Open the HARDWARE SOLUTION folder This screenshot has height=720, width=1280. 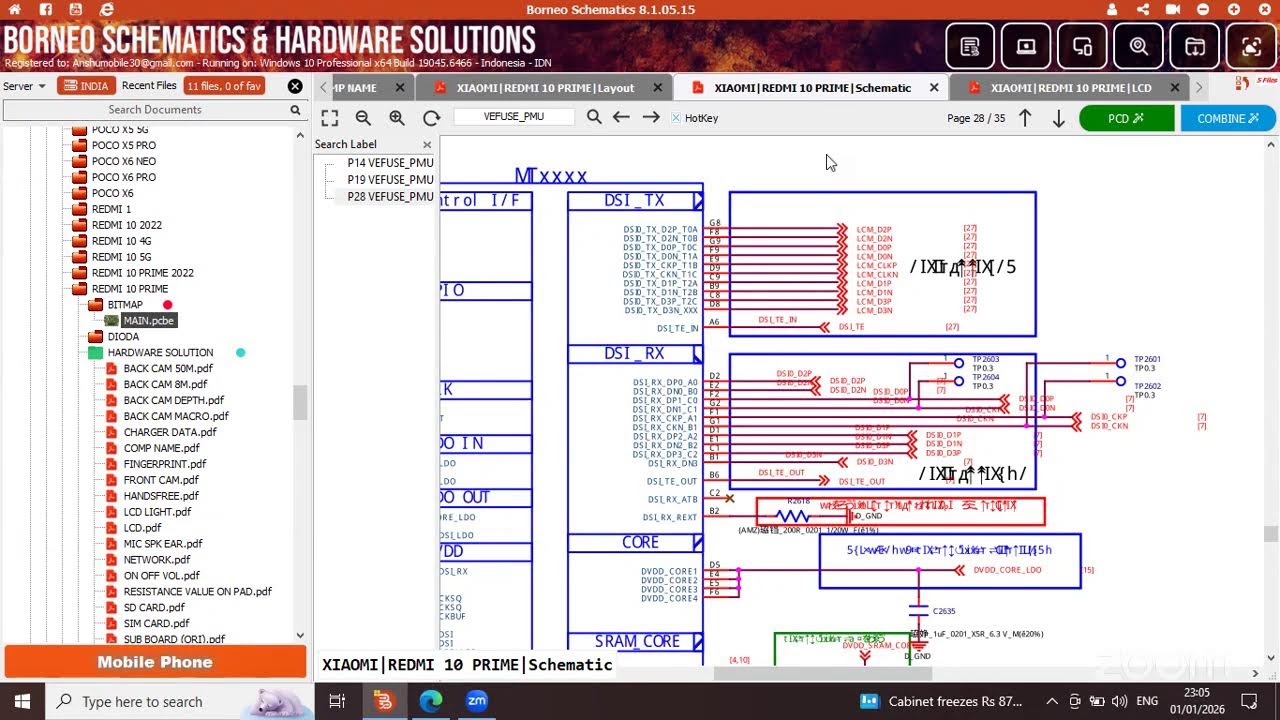tap(160, 353)
